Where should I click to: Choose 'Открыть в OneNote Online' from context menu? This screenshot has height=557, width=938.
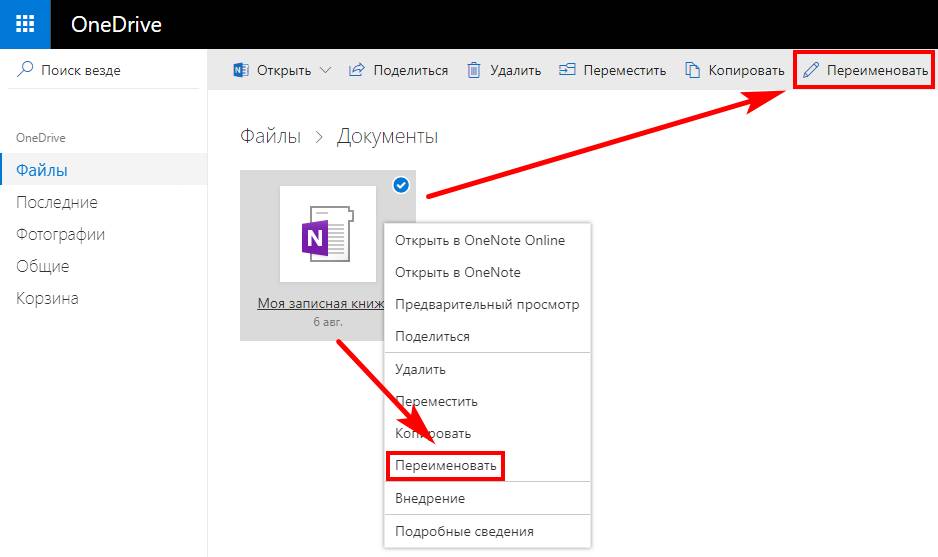pos(480,240)
